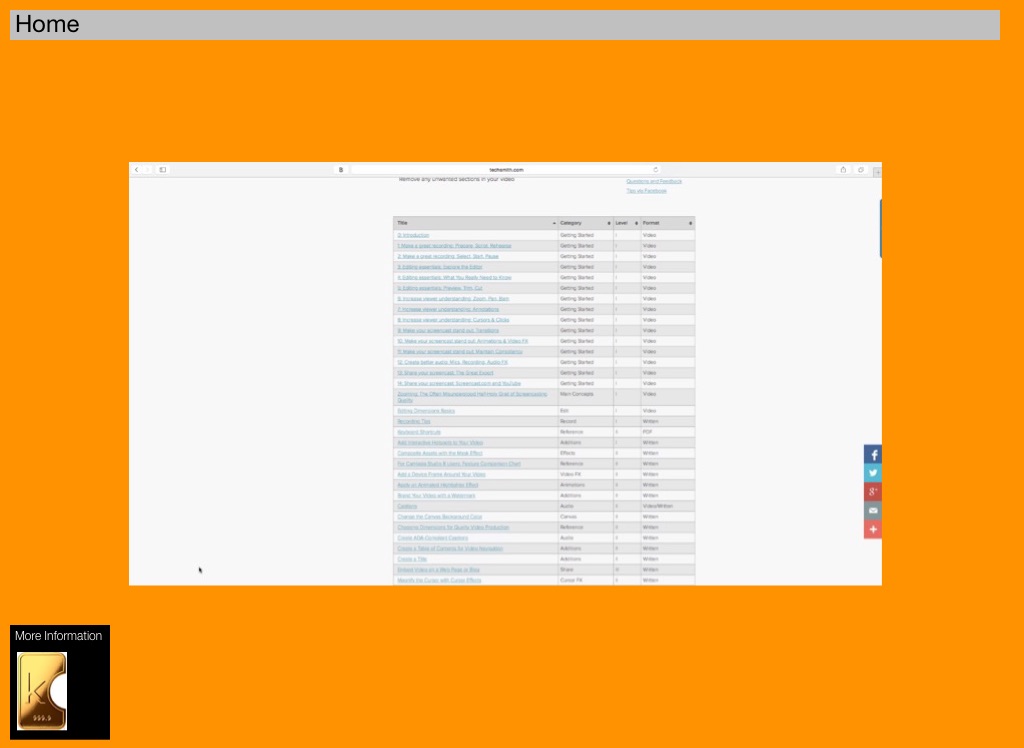The image size is (1024, 748).
Task: Click Safari's back arrow button
Action: click(x=137, y=170)
